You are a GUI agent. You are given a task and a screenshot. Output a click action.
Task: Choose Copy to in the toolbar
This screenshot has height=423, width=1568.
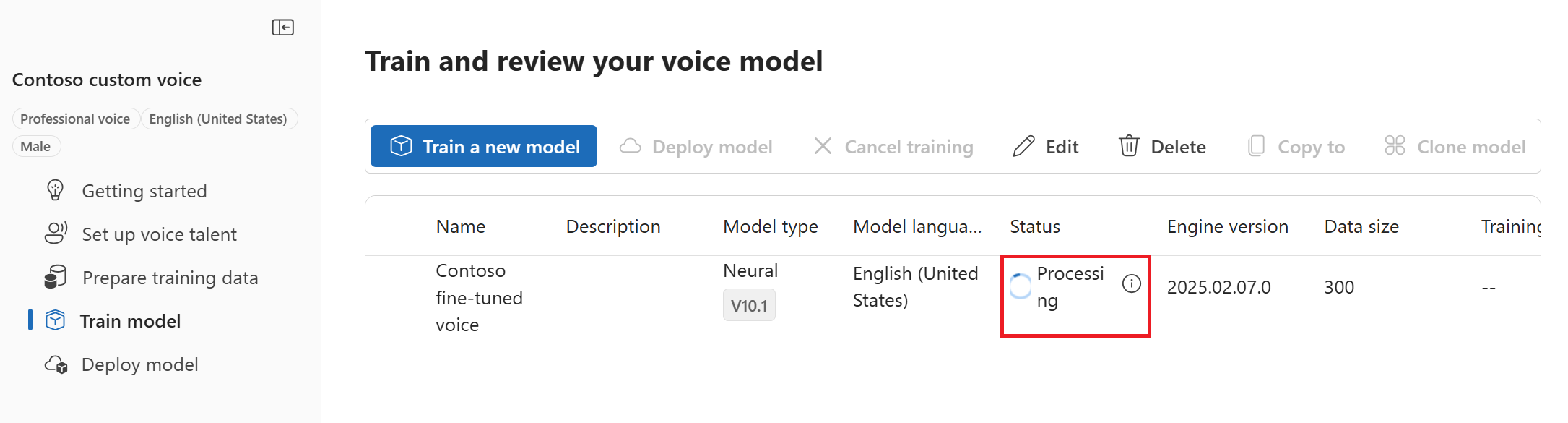[x=1296, y=147]
